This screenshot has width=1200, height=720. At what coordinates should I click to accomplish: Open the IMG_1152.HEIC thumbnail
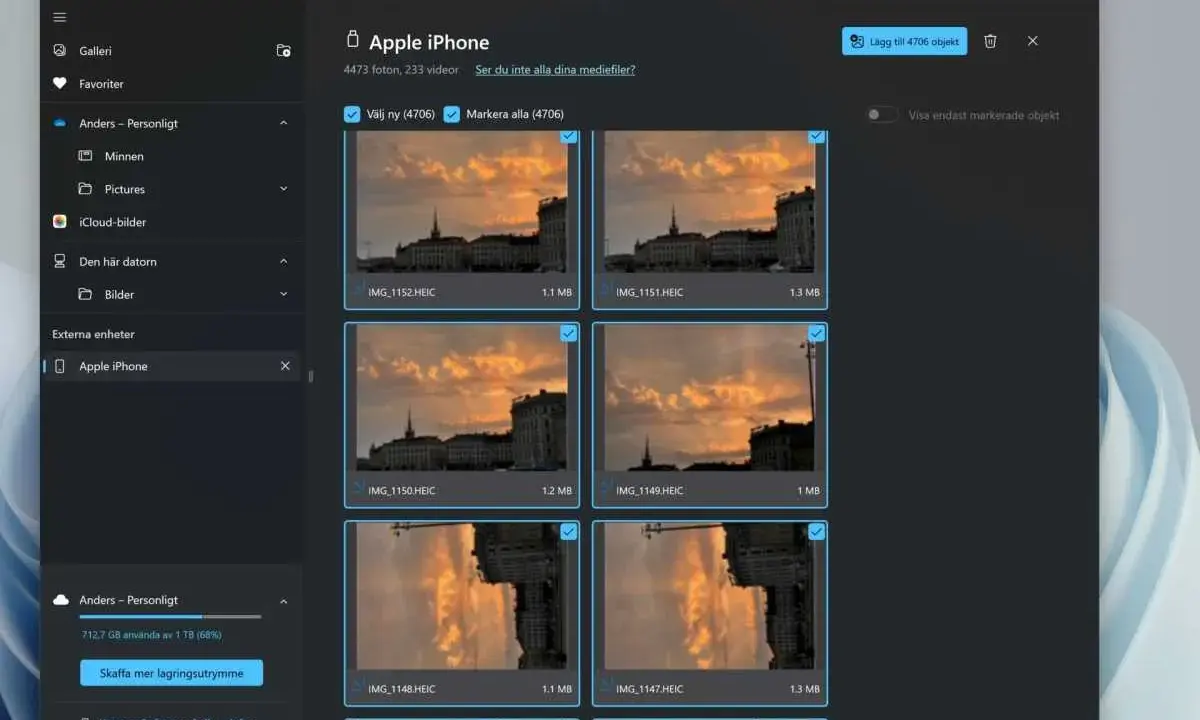462,201
